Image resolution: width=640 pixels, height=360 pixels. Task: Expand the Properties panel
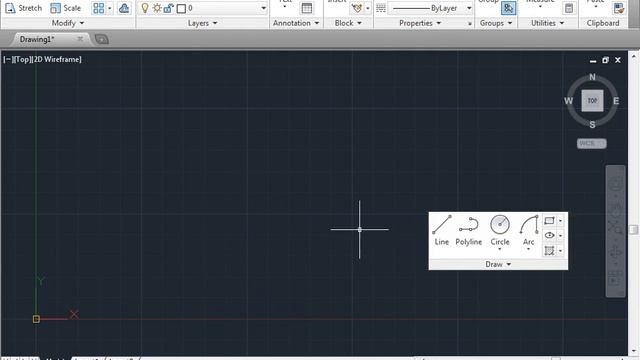[420, 23]
